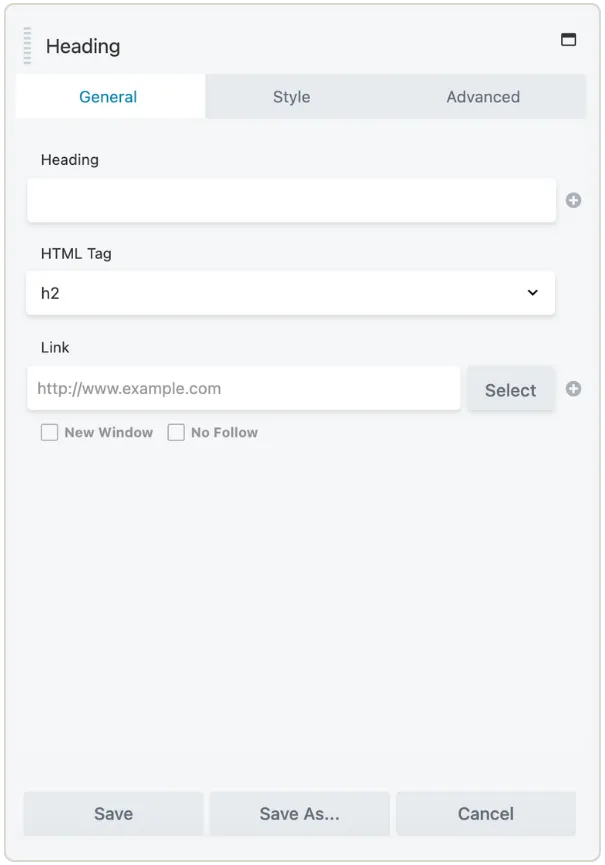Click the Save As... button
This screenshot has width=605, height=865.
[299, 813]
